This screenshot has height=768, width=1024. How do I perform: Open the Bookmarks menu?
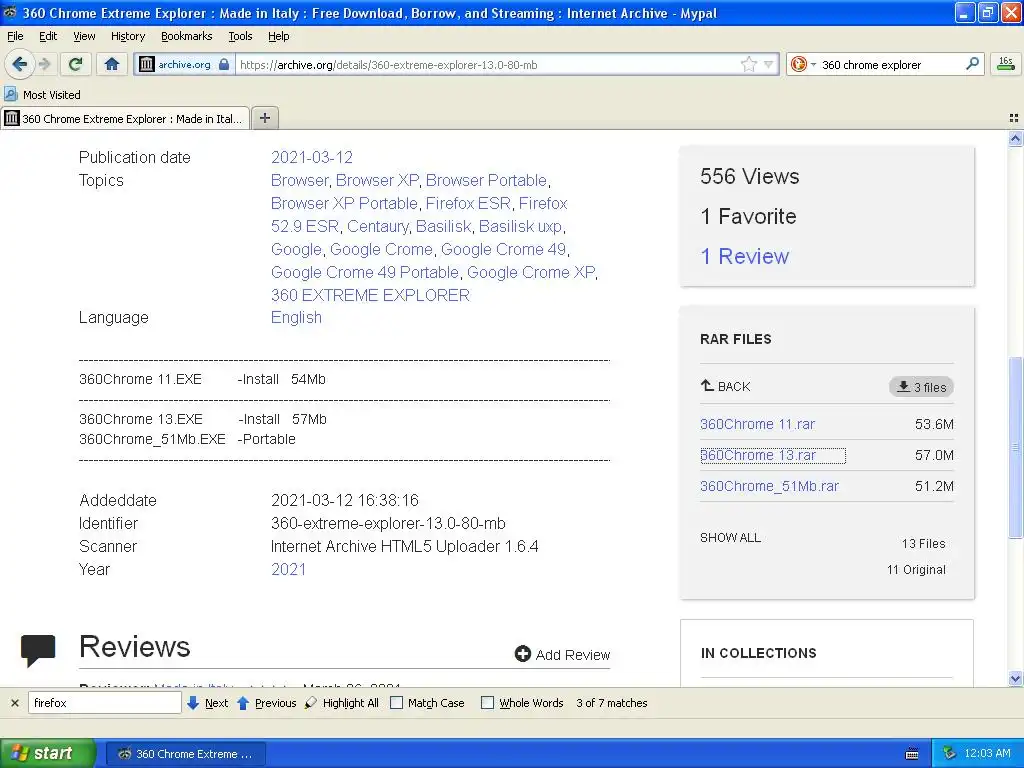pyautogui.click(x=186, y=36)
